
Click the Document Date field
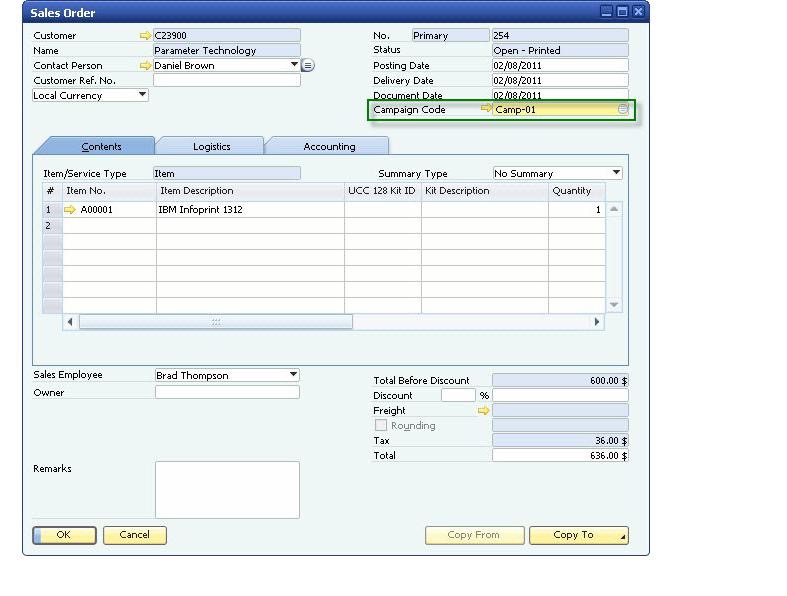[560, 94]
